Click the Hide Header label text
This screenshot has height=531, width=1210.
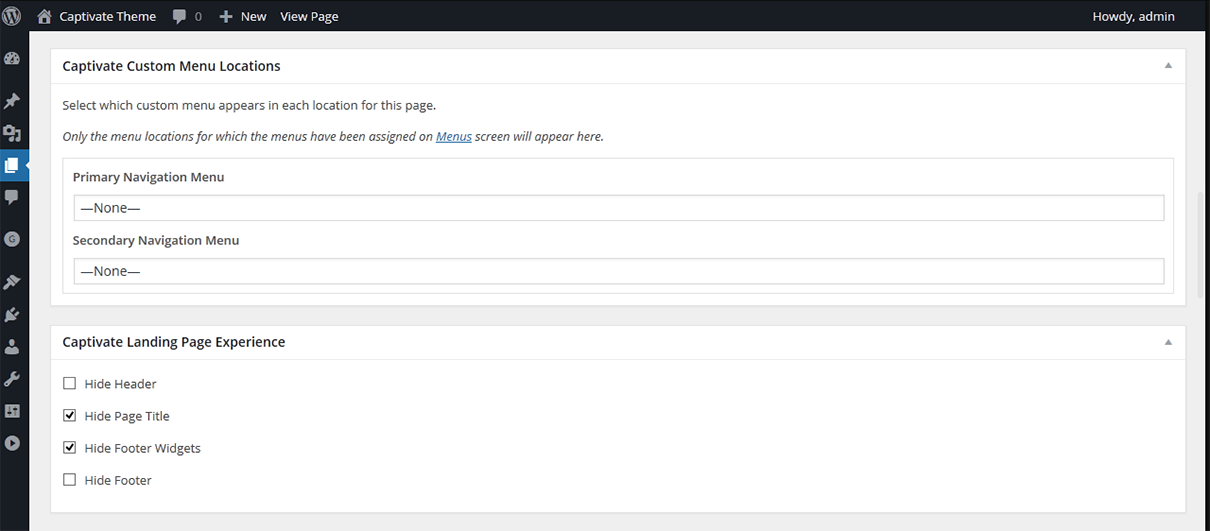(121, 384)
